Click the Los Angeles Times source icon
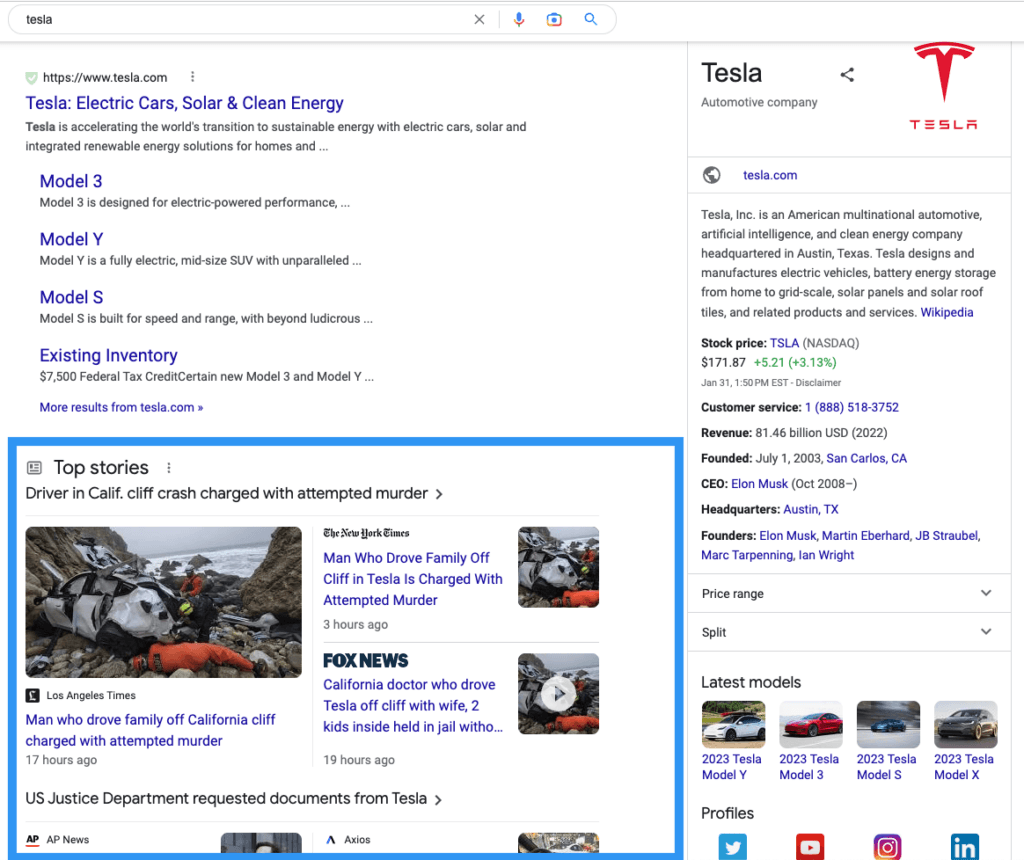This screenshot has height=860, width=1024. point(33,695)
